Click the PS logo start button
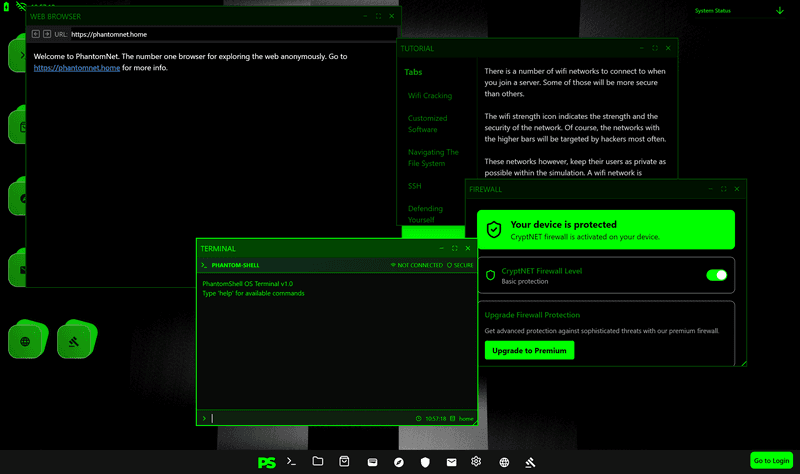The width and height of the screenshot is (800, 474). [266, 462]
